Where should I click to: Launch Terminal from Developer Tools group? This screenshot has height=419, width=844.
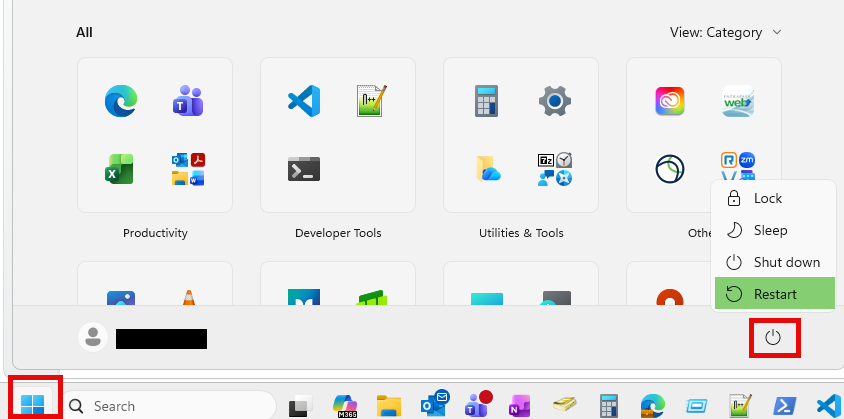coord(304,169)
